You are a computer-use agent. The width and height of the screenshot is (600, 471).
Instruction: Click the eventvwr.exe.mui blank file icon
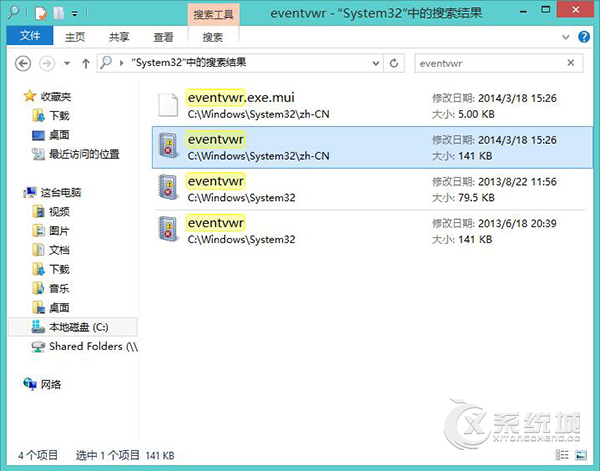(168, 105)
